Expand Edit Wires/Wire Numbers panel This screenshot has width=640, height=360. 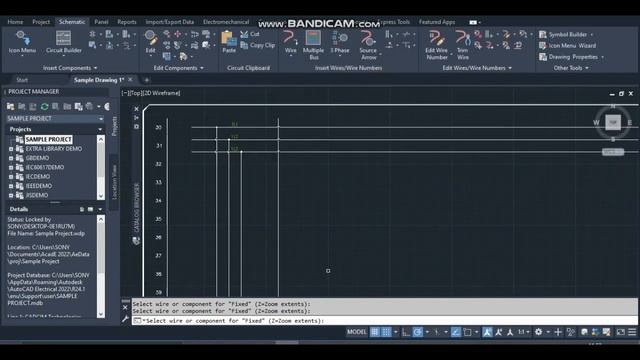coord(477,68)
